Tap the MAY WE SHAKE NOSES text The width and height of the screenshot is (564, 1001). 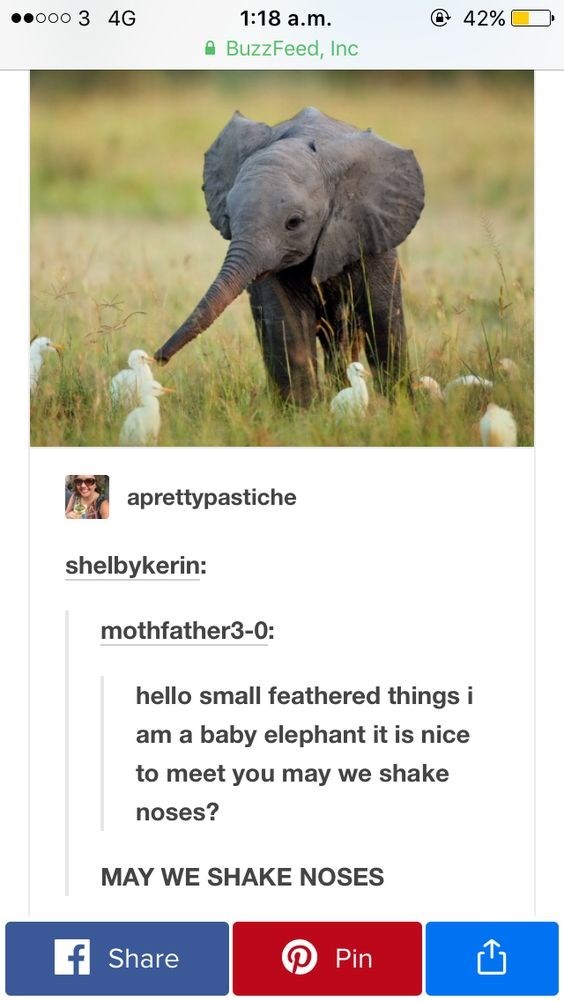pos(243,877)
